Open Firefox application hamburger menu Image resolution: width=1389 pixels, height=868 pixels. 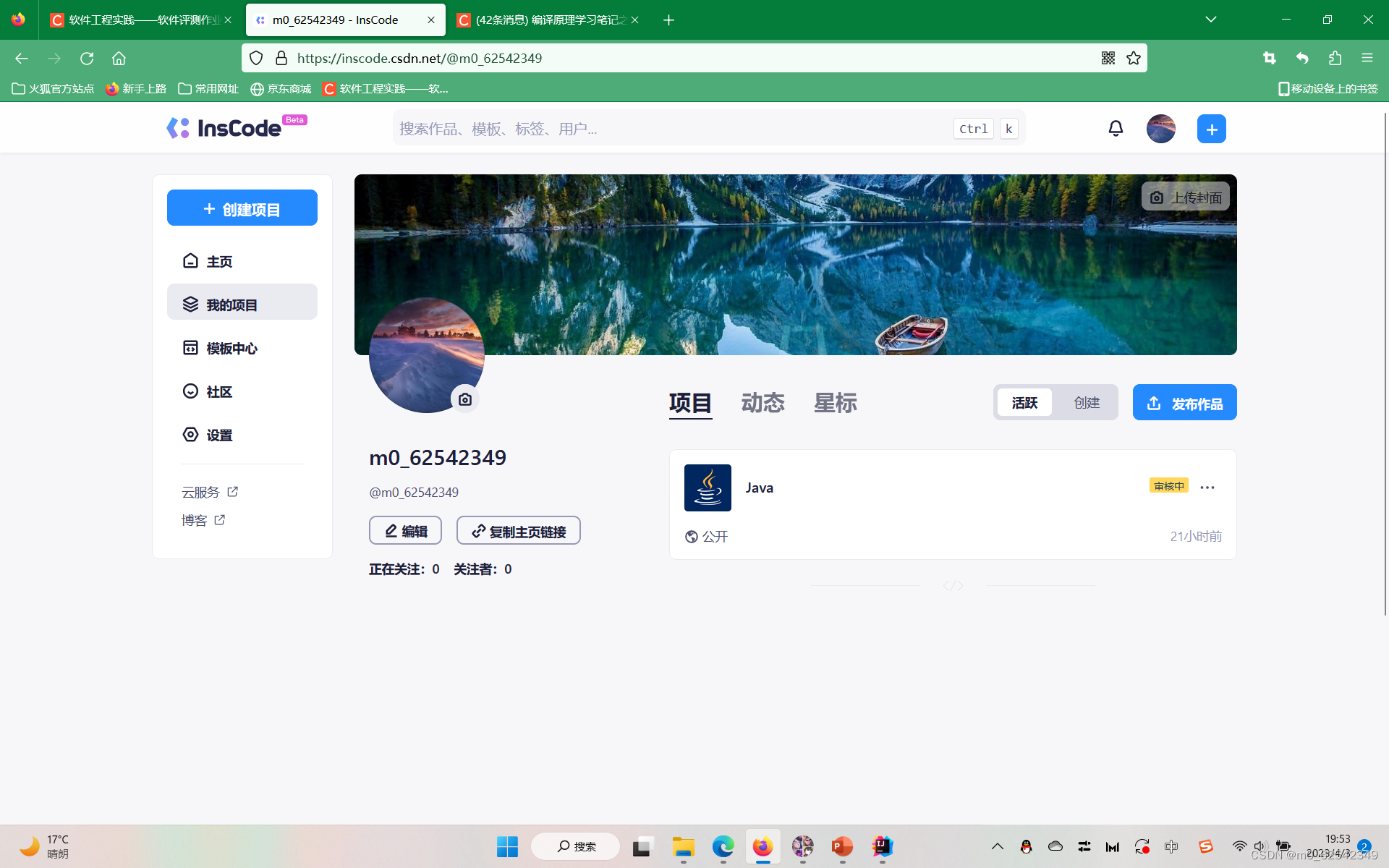click(x=1367, y=58)
